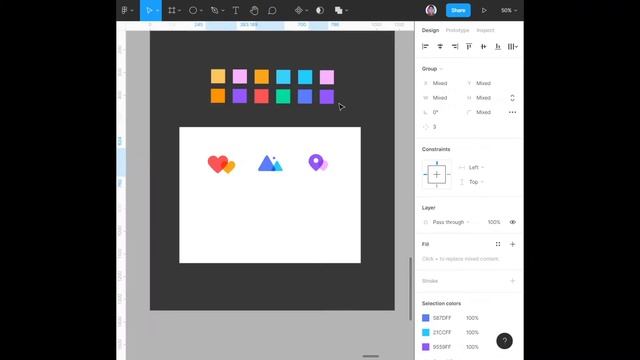Click the Share button

pos(458,11)
